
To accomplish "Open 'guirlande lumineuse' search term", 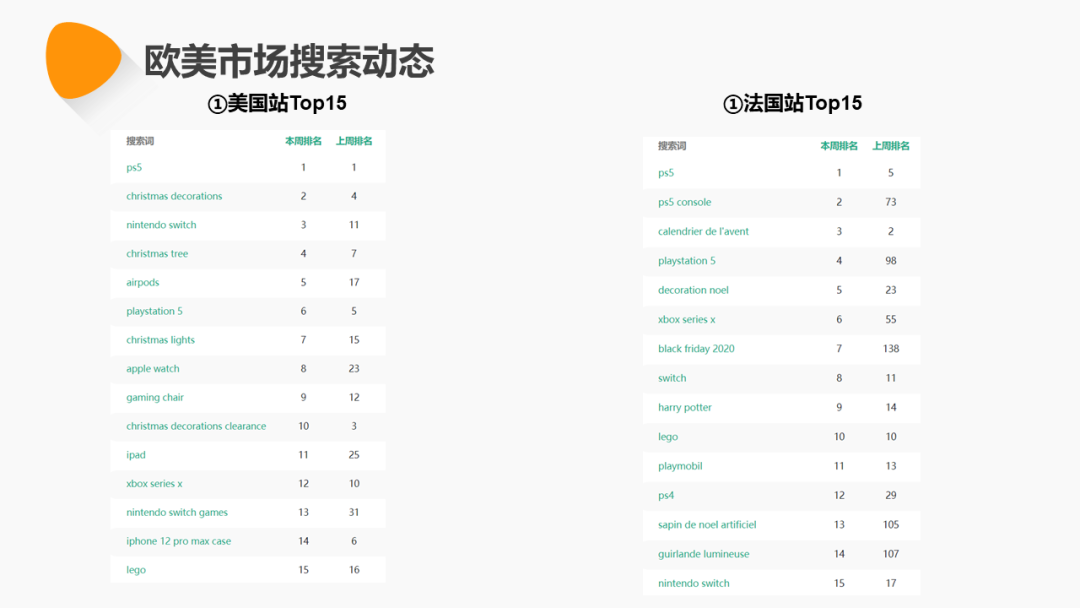I will pos(703,554).
